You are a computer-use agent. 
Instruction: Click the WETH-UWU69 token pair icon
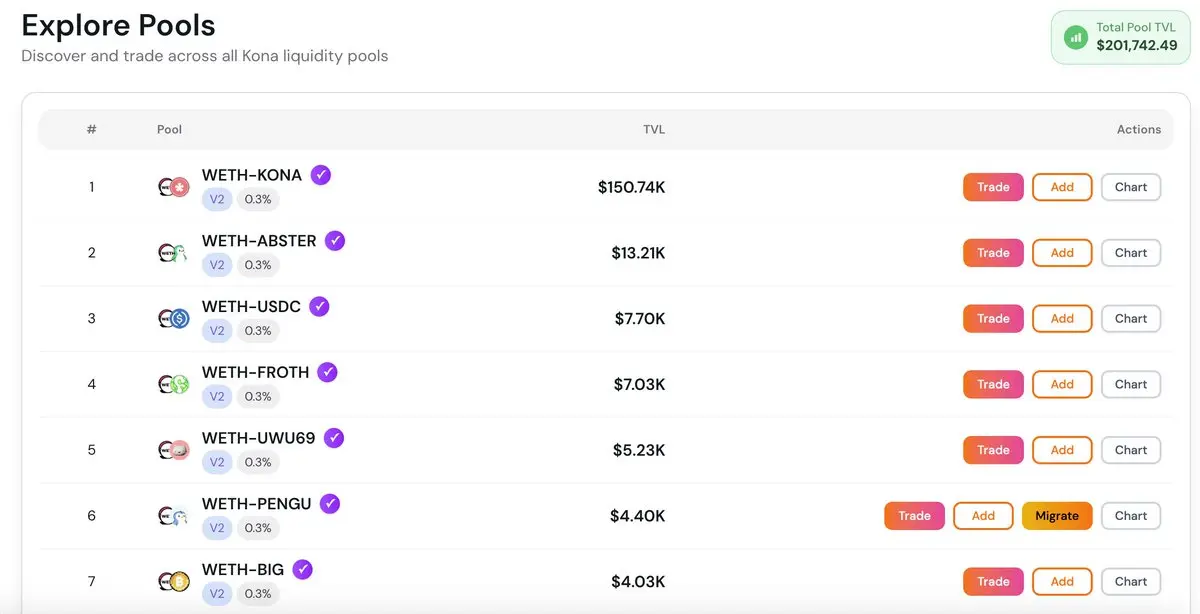(174, 450)
